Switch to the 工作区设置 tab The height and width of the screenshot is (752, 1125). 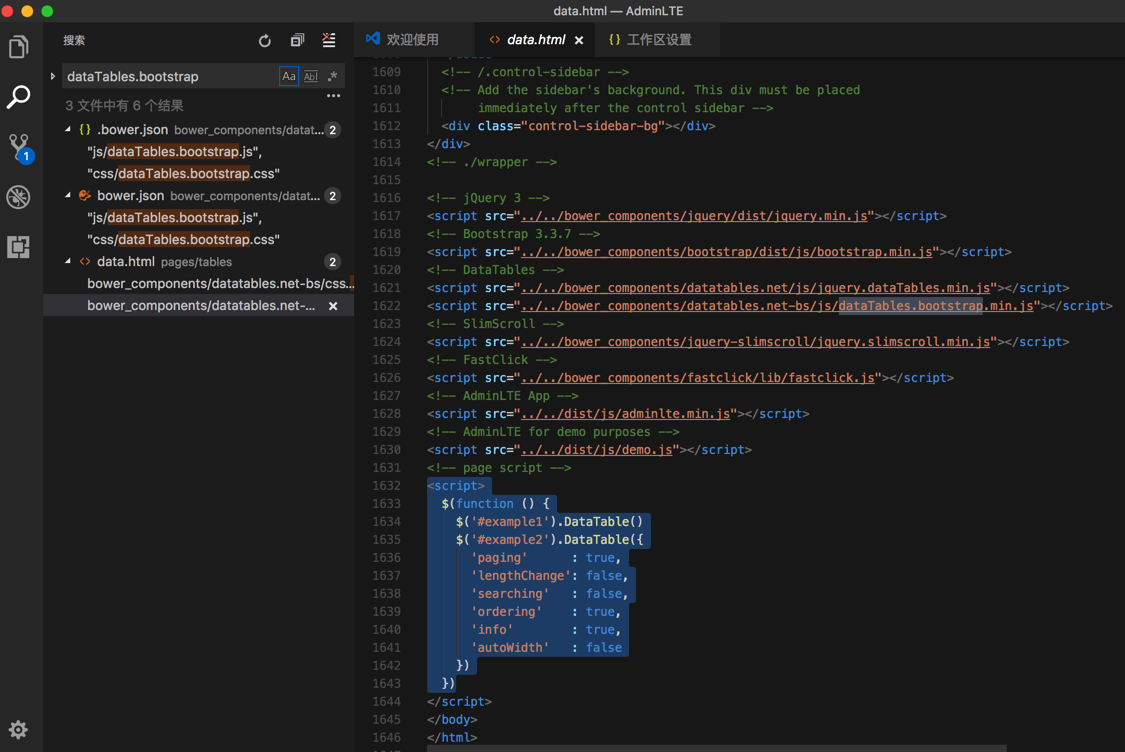650,40
